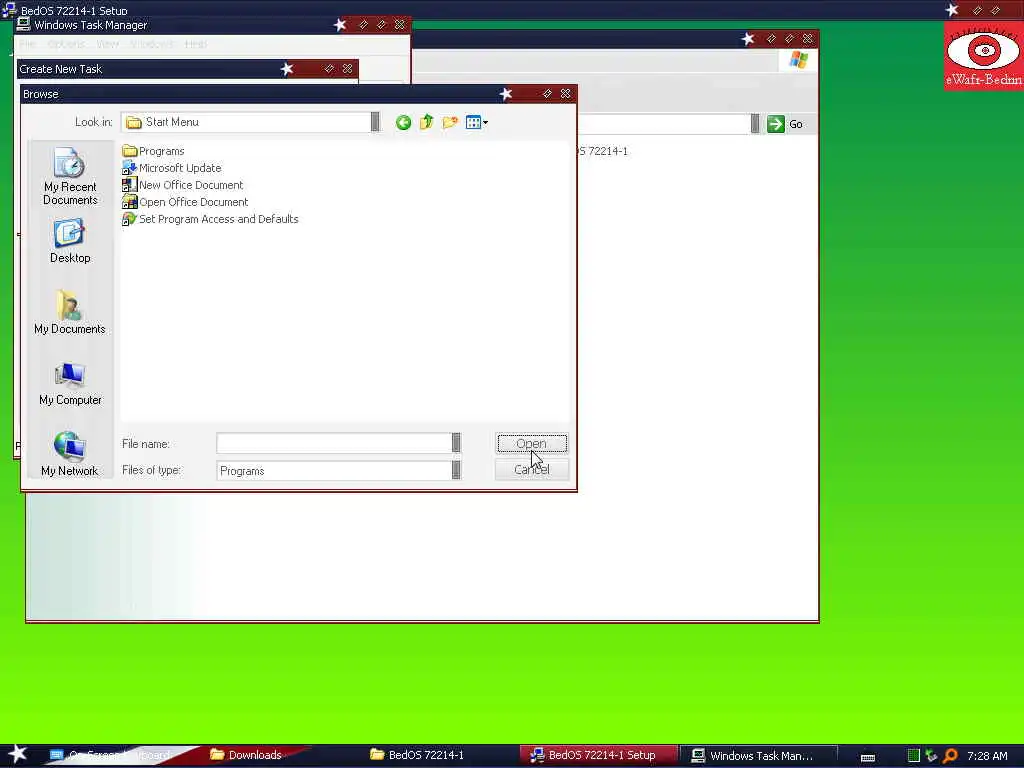The image size is (1024, 768).
Task: Select My Documents in the places bar
Action: pos(70,312)
